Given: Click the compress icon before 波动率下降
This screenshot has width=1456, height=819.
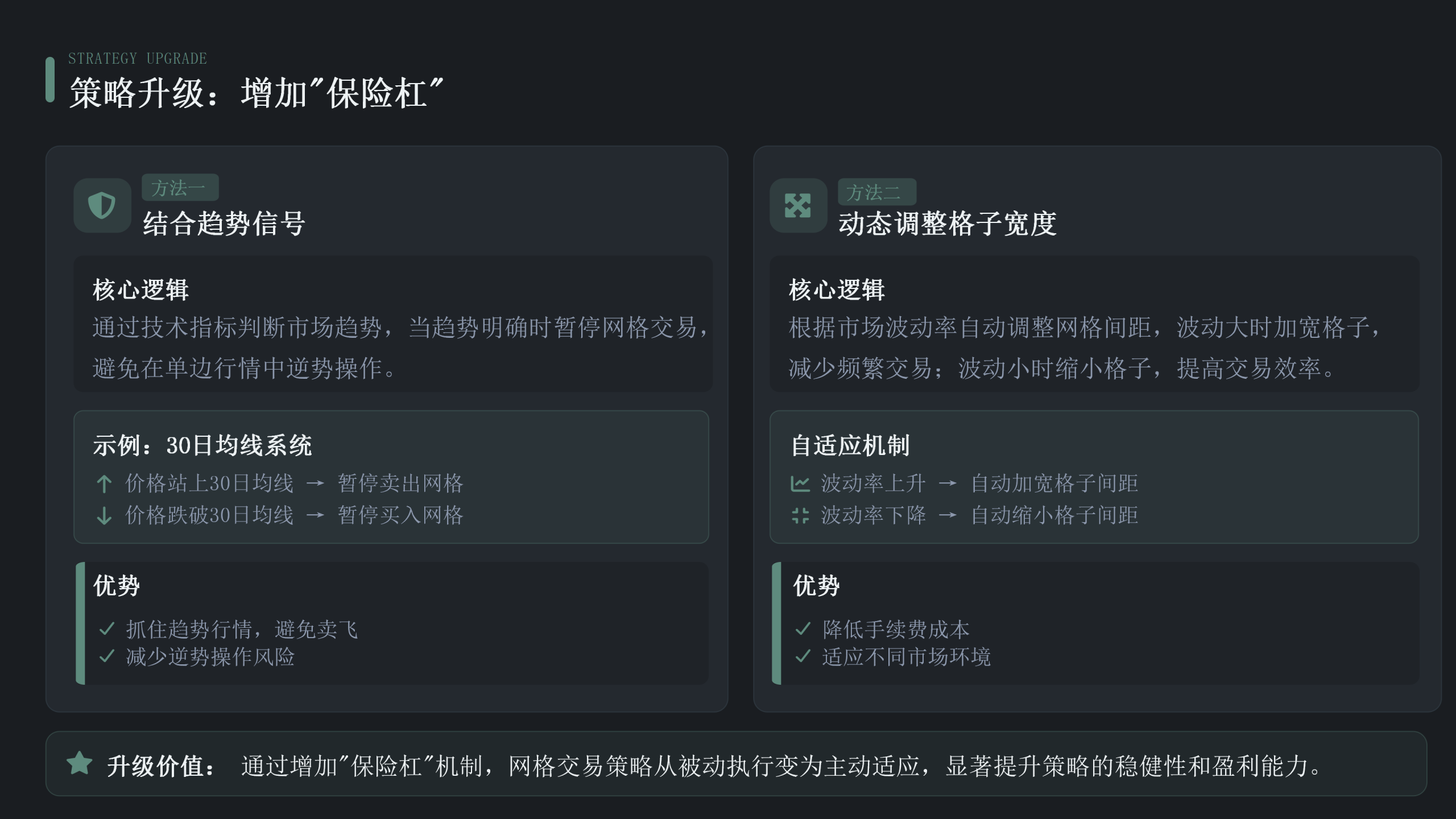Looking at the screenshot, I should coord(800,516).
